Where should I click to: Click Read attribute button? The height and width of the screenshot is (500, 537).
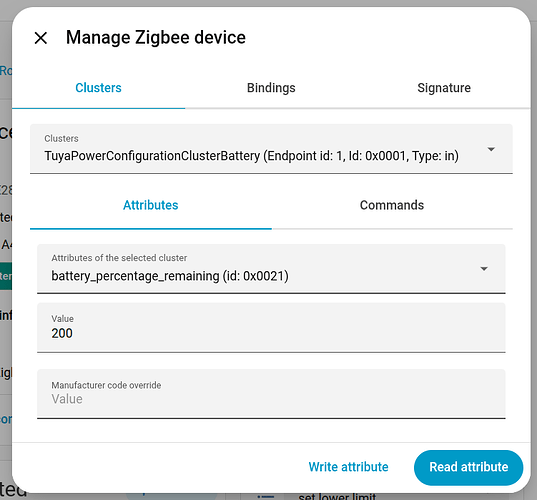(x=469, y=467)
